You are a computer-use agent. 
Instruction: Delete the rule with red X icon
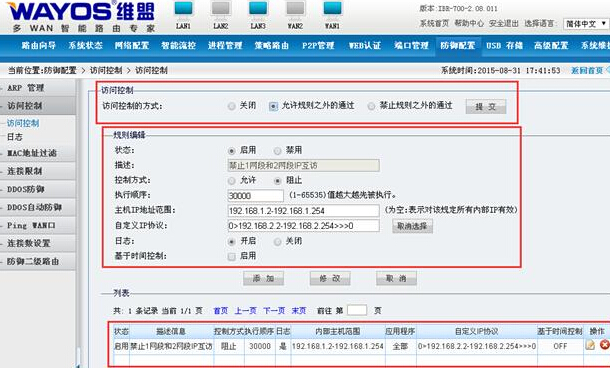coord(604,345)
